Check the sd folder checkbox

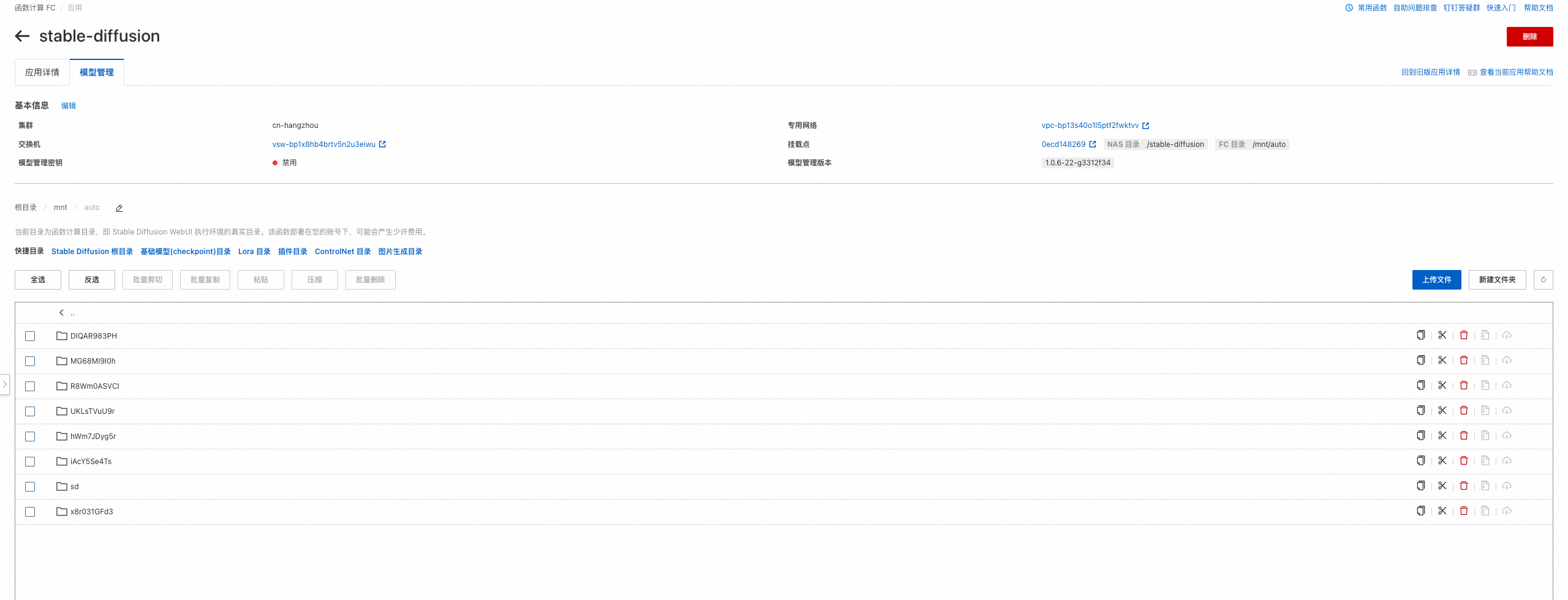pyautogui.click(x=30, y=487)
